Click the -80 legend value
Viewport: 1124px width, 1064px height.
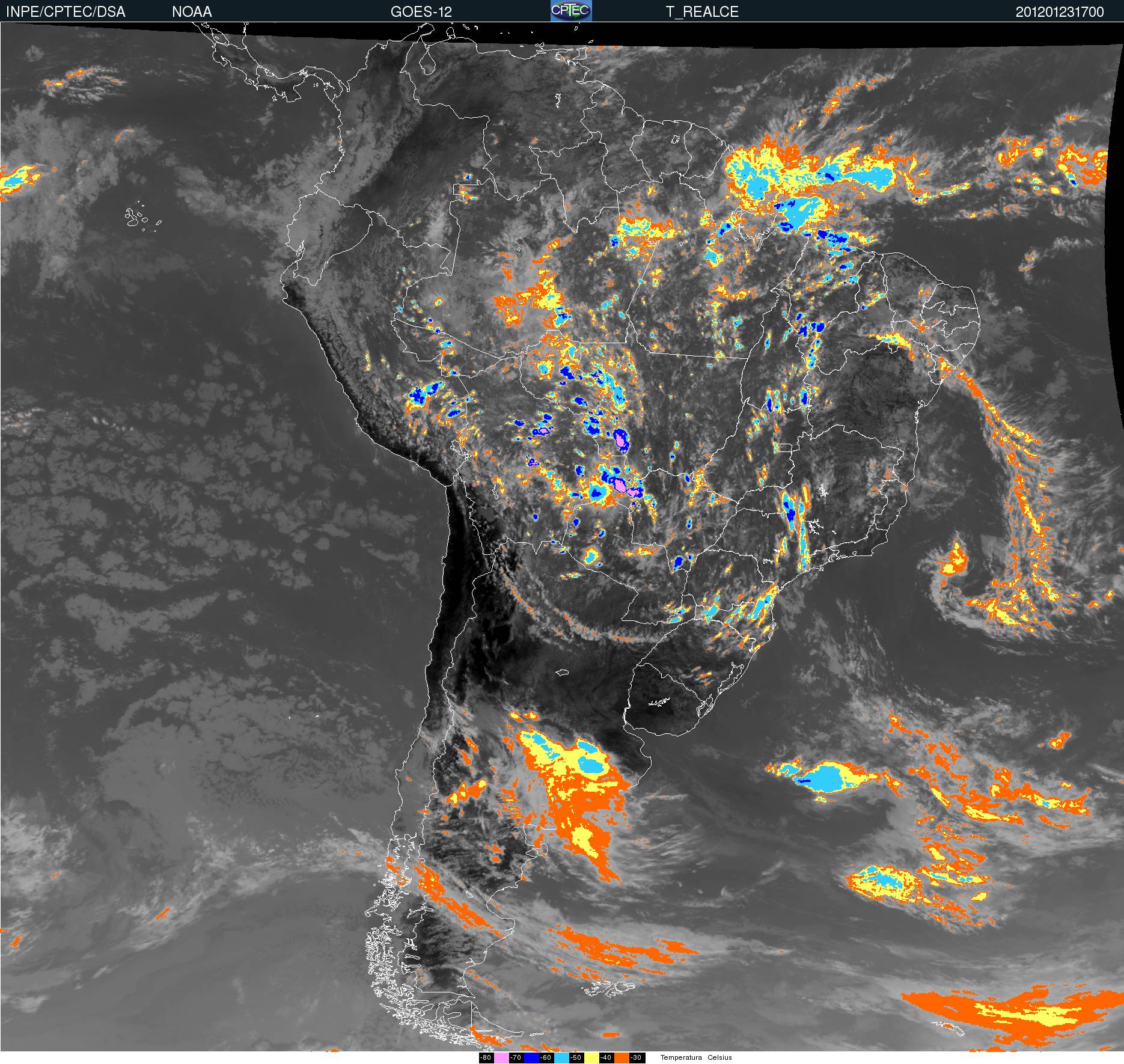[486, 1057]
